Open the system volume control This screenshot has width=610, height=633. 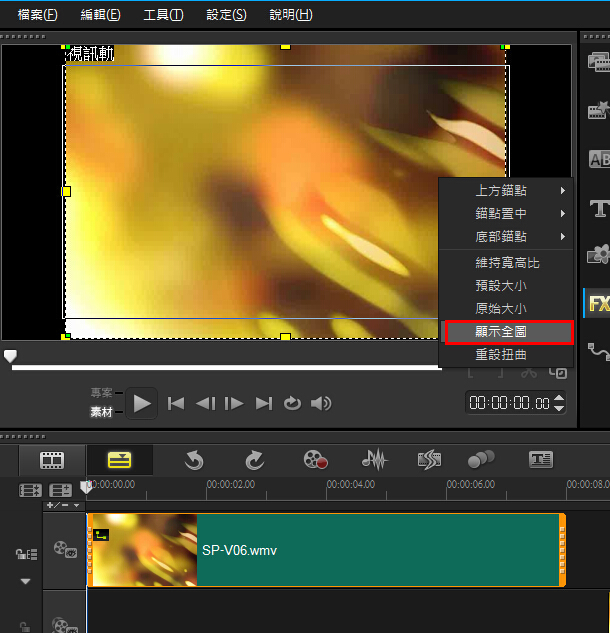321,403
